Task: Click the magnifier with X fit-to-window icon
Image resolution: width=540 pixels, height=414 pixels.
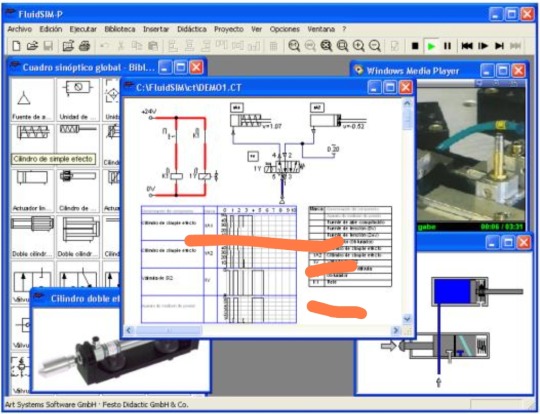Action: (x=326, y=45)
